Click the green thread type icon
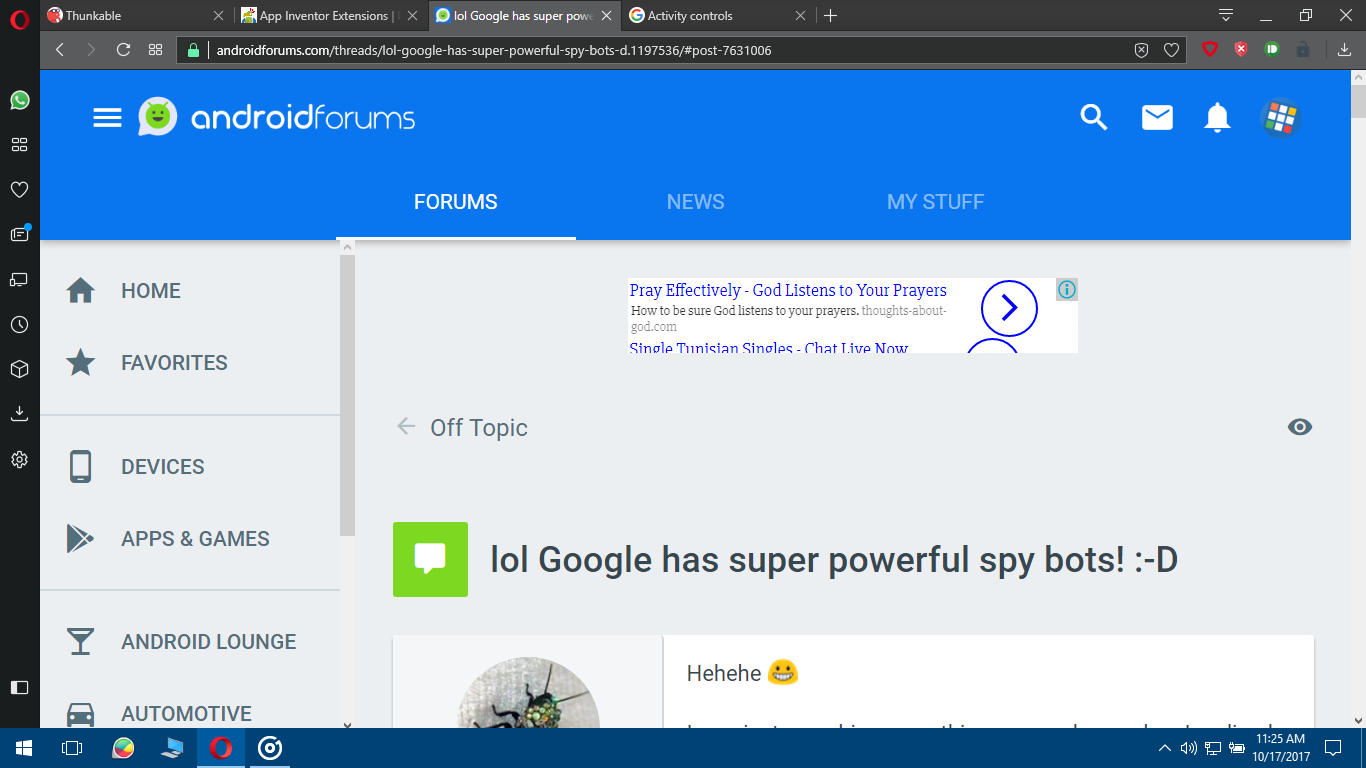1366x768 pixels. (x=430, y=559)
